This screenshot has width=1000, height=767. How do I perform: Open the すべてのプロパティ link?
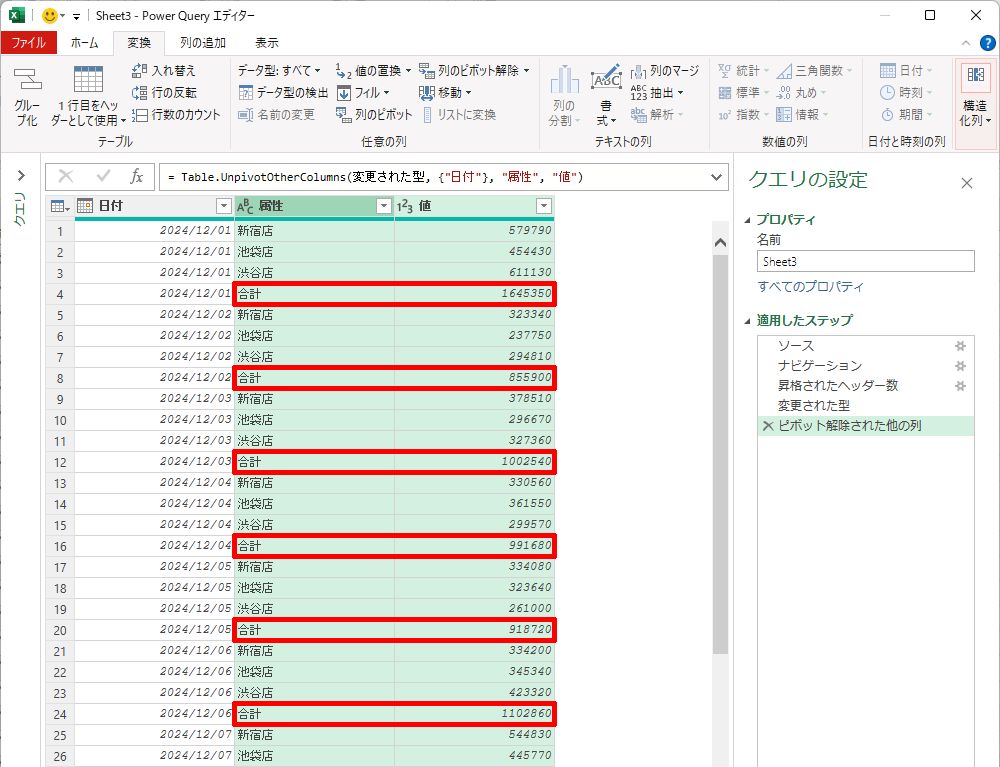(810, 287)
